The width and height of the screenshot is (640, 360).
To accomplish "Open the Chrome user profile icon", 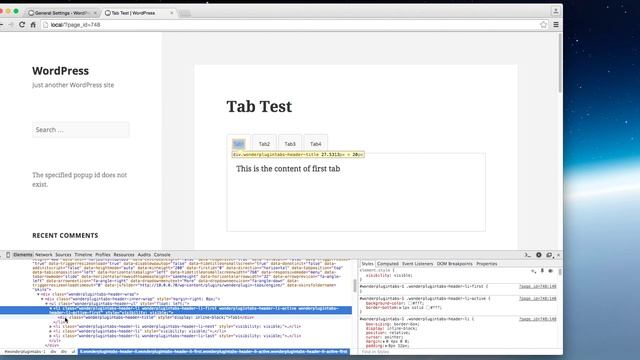I will [556, 11].
